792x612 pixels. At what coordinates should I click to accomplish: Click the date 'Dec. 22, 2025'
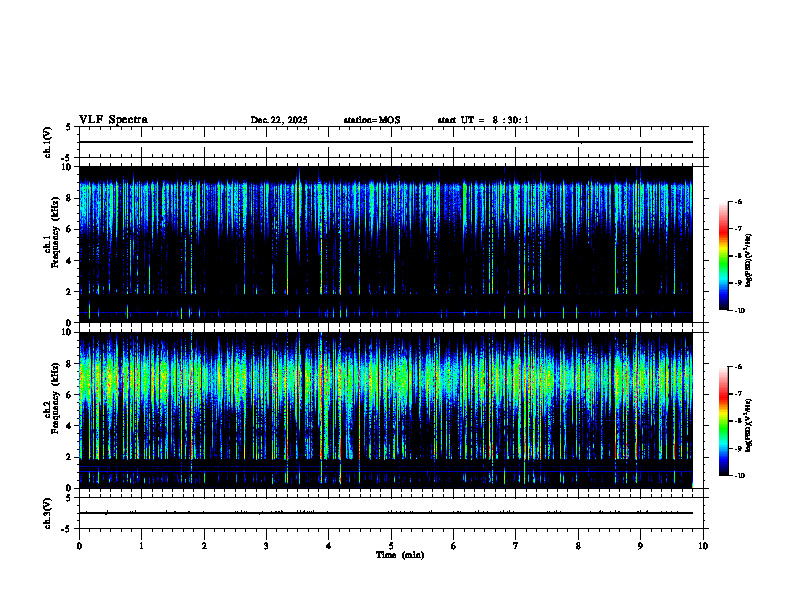click(x=279, y=120)
